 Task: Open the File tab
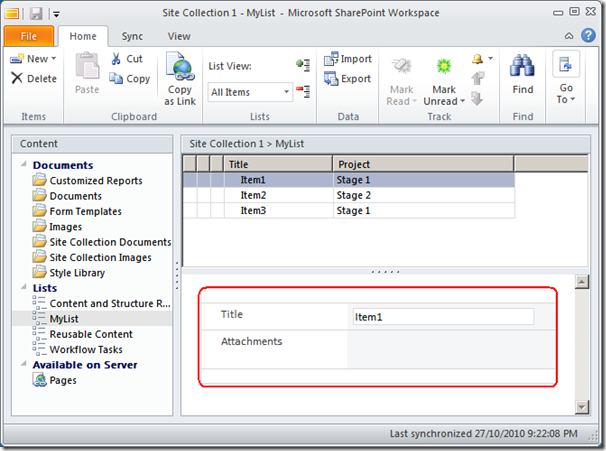(29, 36)
